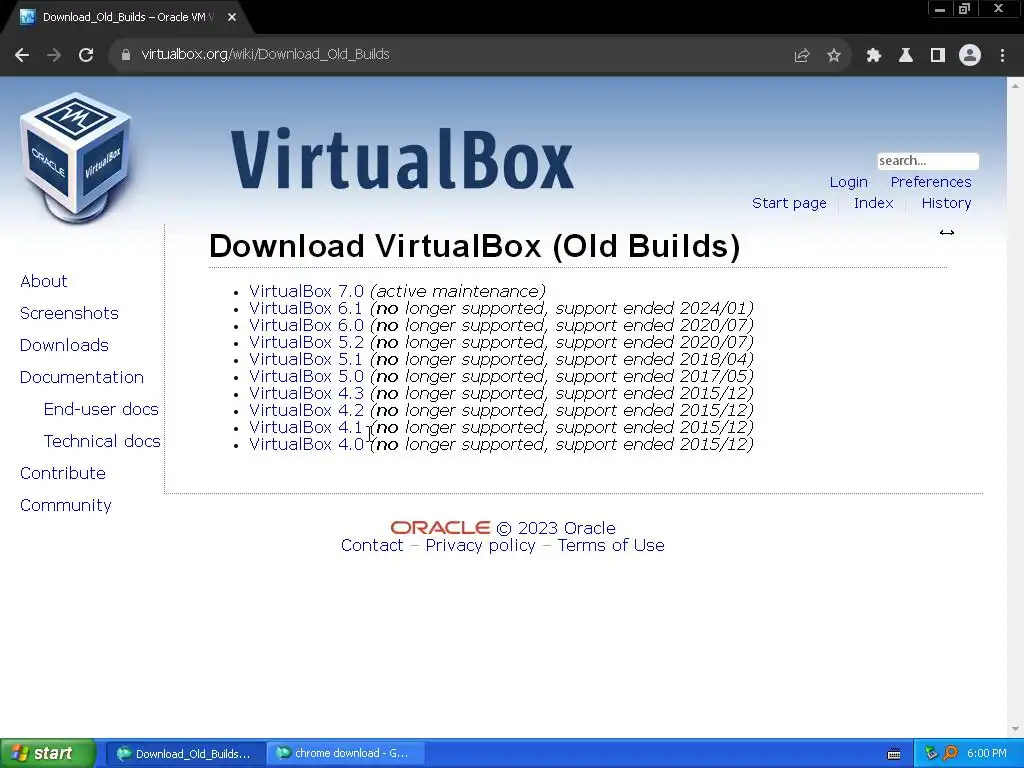Click the share page icon in address bar

[801, 55]
